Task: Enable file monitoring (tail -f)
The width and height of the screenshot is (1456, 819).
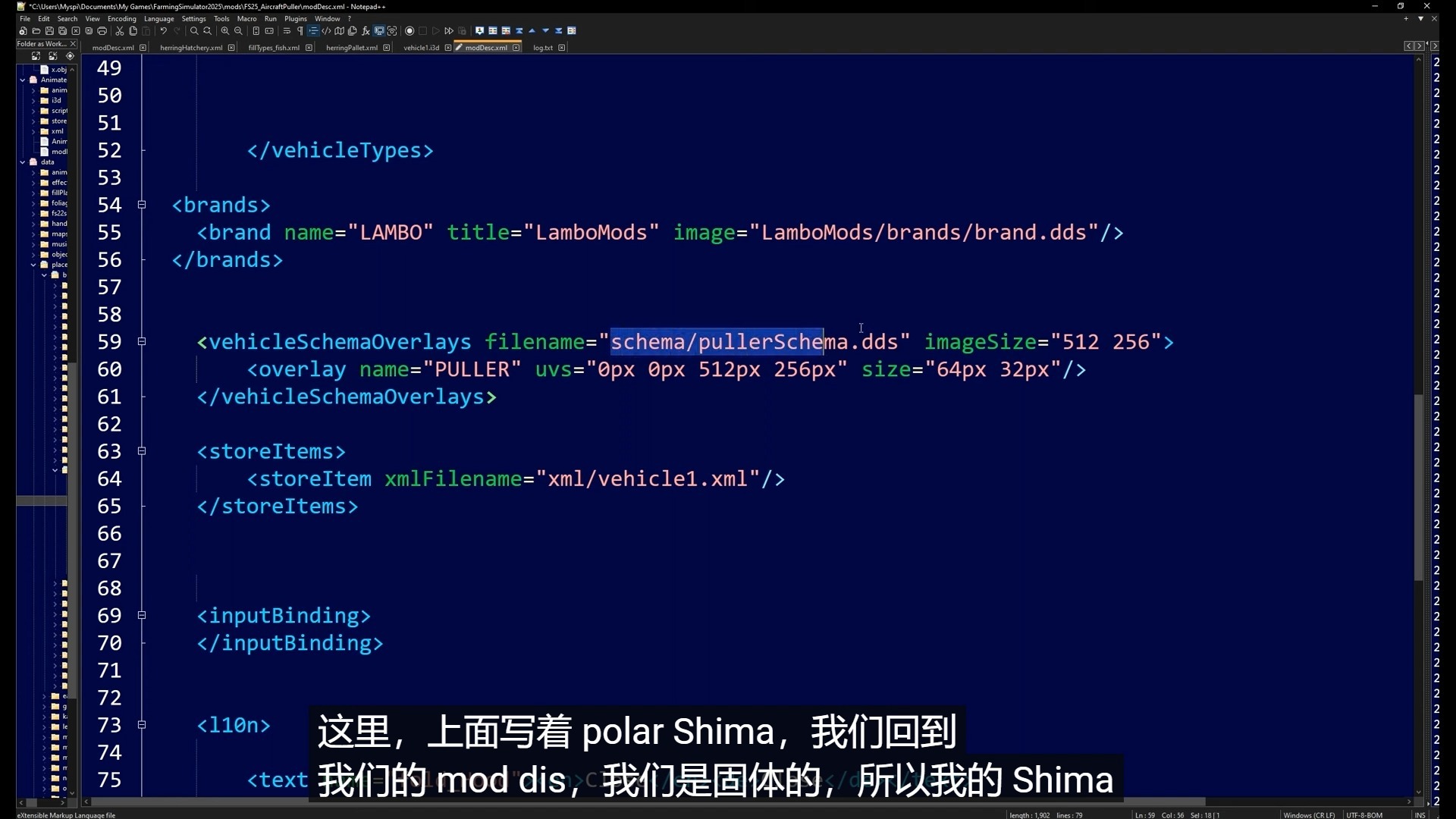Action: [x=393, y=31]
